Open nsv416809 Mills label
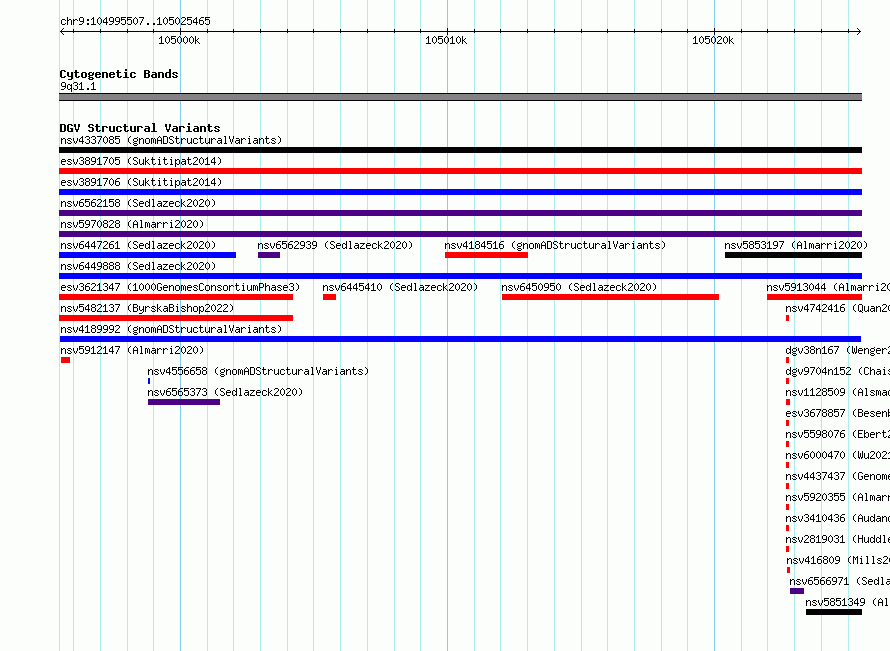This screenshot has height=651, width=890. coord(838,560)
